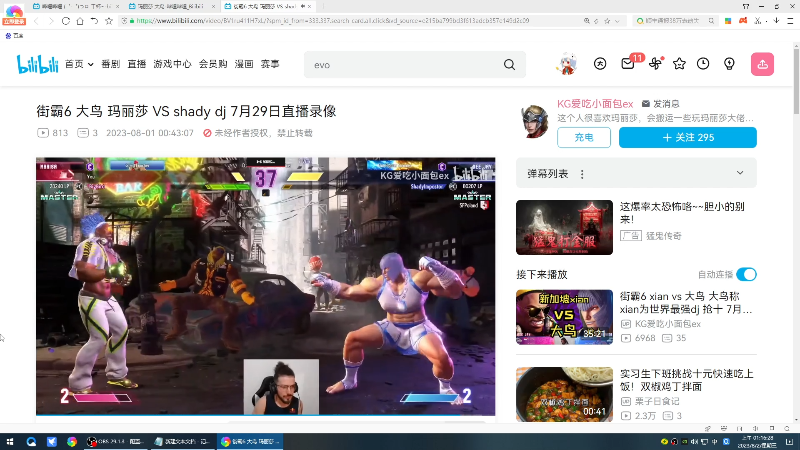Click the 充电 button
Viewport: 800px width, 450px height.
[x=584, y=138]
